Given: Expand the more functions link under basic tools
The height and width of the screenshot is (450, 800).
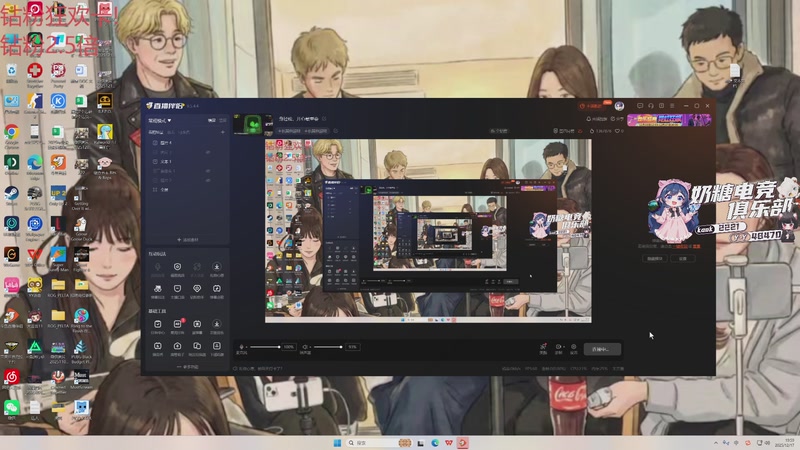Looking at the screenshot, I should tap(188, 366).
